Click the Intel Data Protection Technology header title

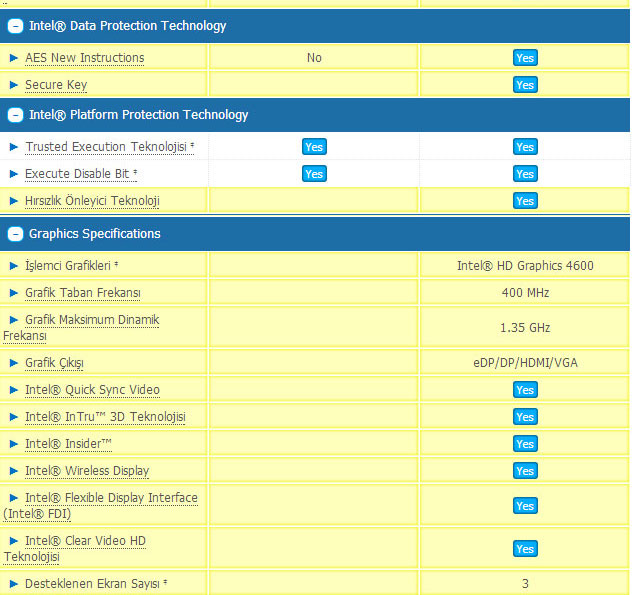coord(127,26)
